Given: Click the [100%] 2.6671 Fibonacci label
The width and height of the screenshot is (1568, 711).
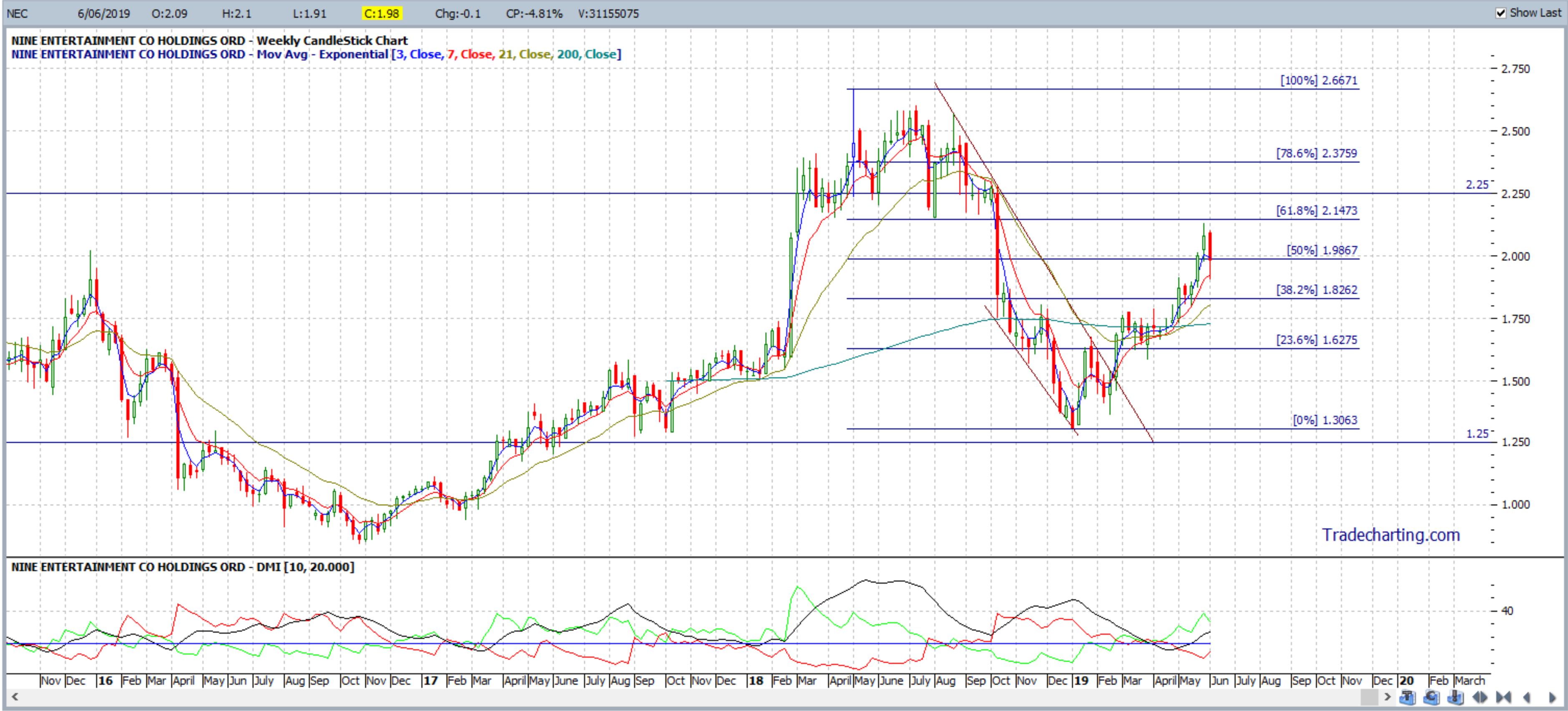Looking at the screenshot, I should click(x=1319, y=80).
